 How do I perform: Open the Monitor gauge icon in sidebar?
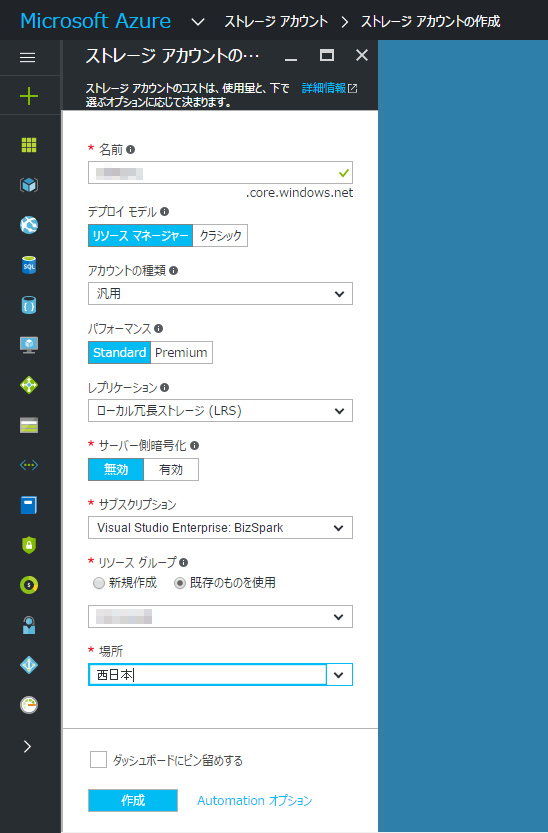point(29,705)
